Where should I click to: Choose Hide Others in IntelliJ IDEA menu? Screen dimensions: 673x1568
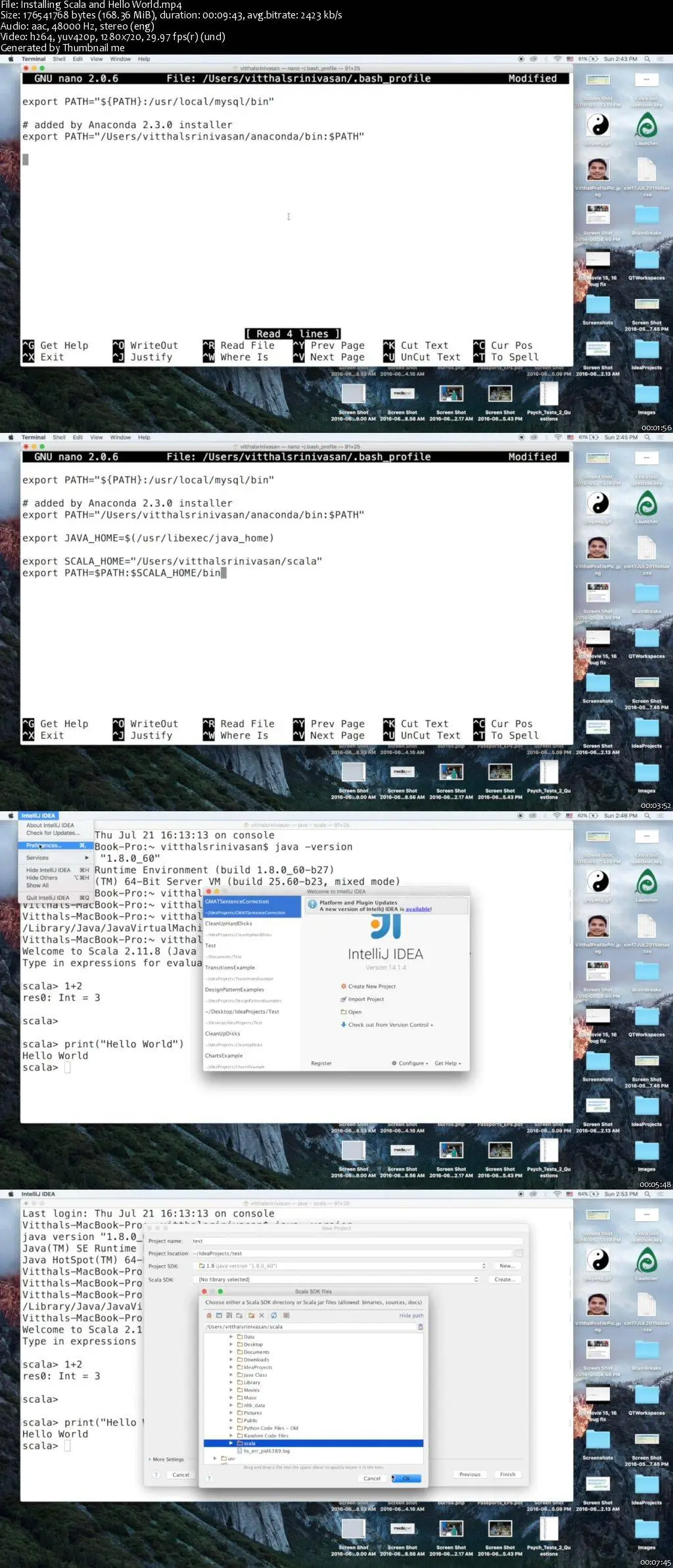tap(55, 878)
